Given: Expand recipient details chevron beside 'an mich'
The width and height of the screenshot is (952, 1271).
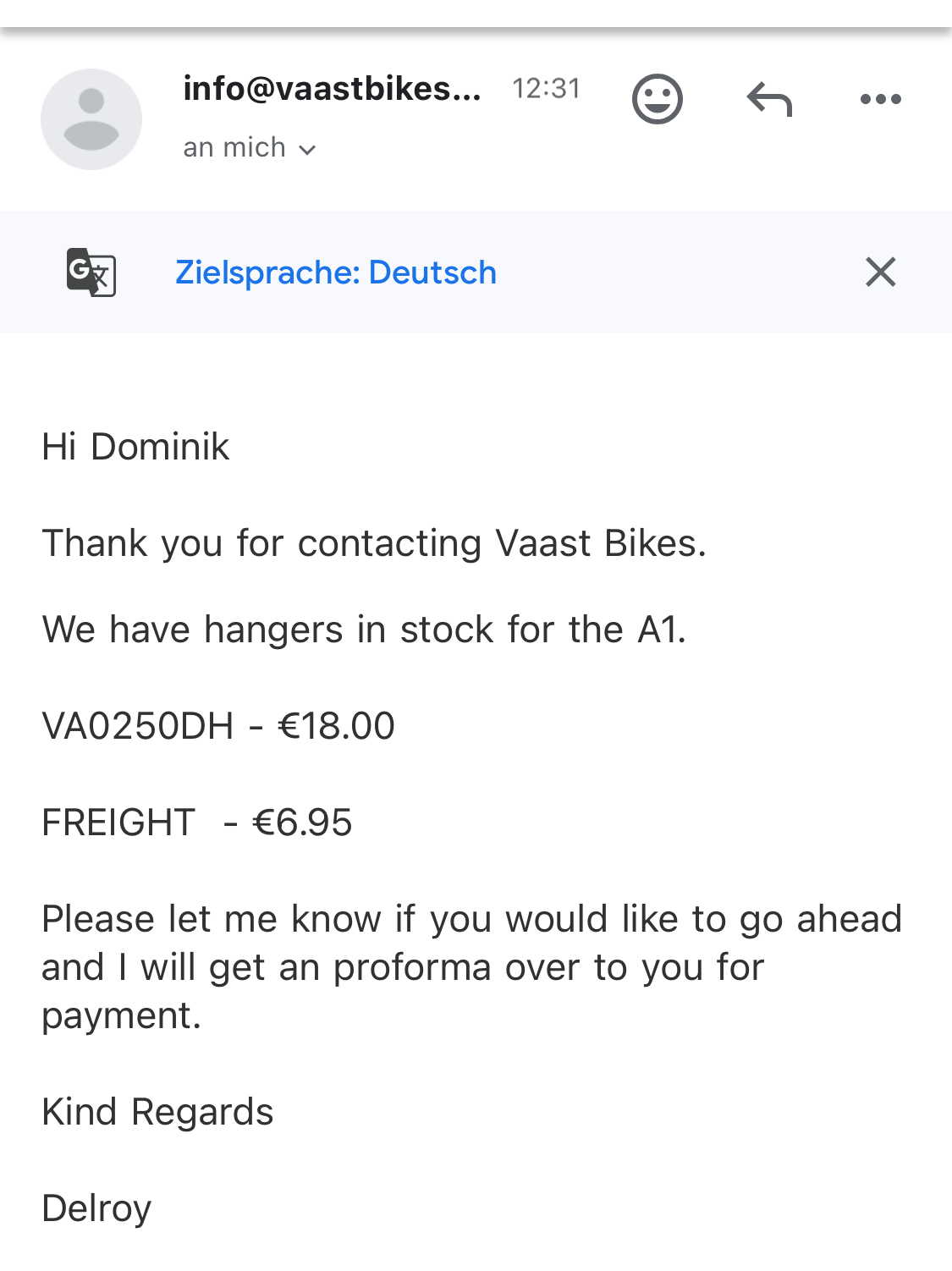Looking at the screenshot, I should (308, 150).
